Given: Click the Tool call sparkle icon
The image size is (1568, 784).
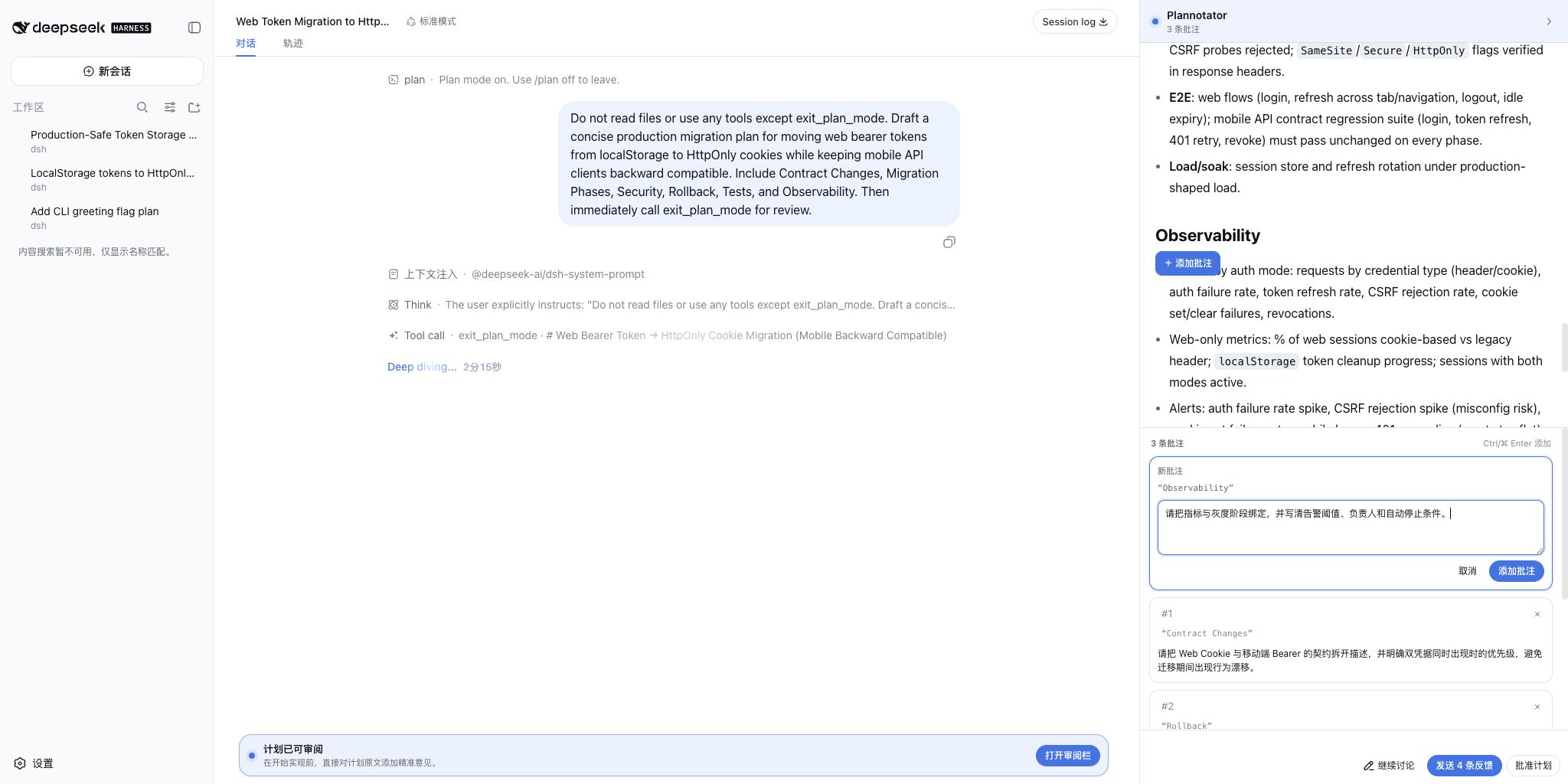Looking at the screenshot, I should (394, 335).
